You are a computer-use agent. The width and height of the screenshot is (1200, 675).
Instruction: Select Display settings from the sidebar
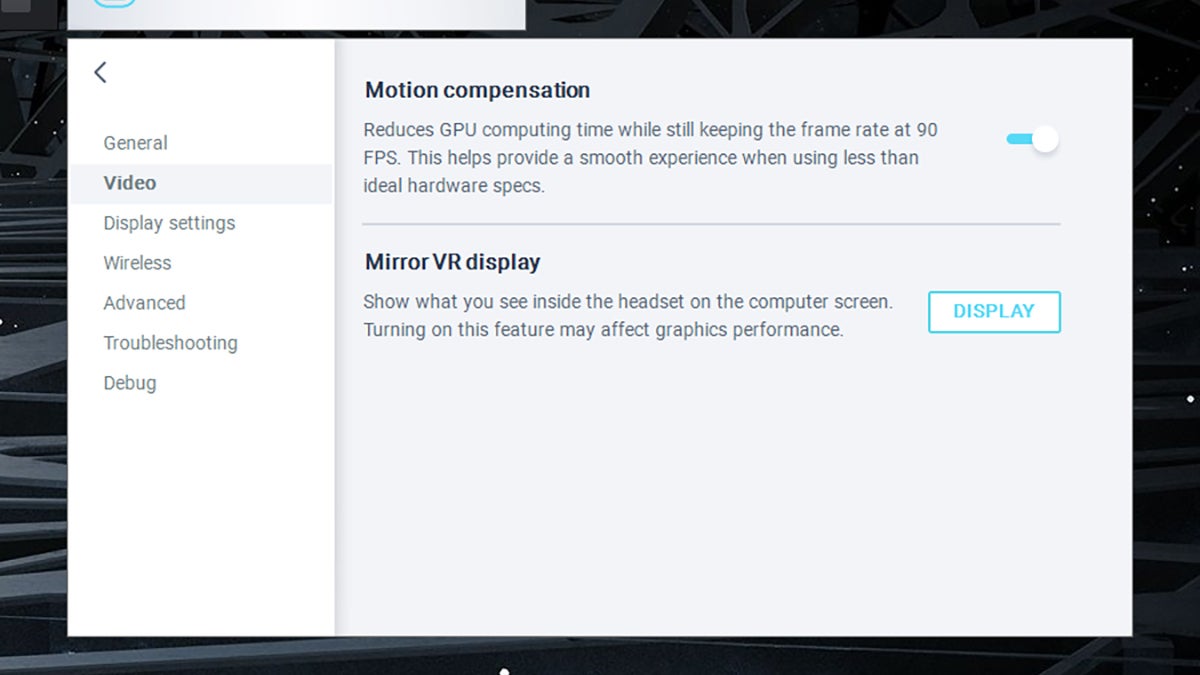pyautogui.click(x=169, y=223)
